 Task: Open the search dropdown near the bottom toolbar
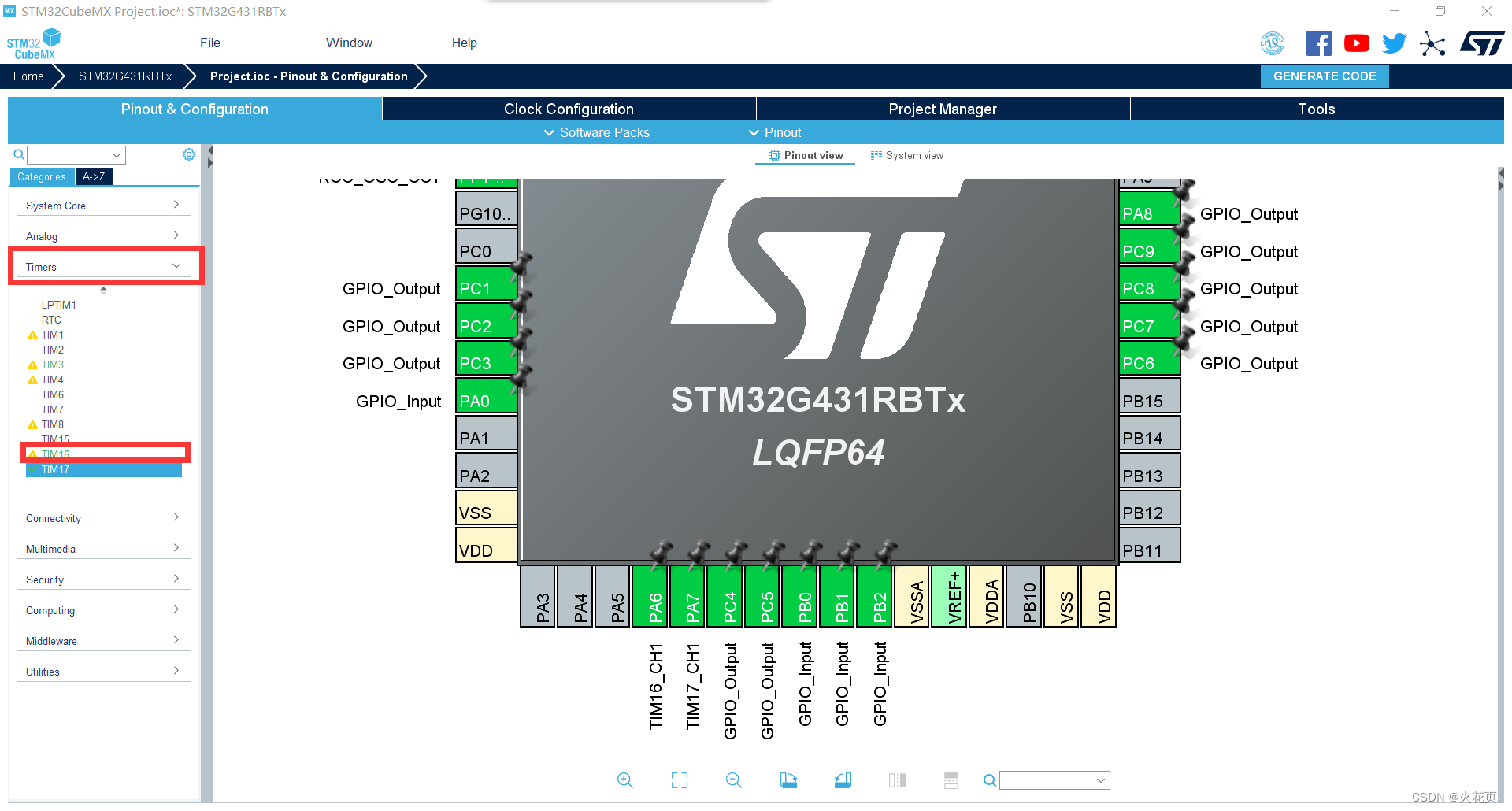click(1100, 780)
